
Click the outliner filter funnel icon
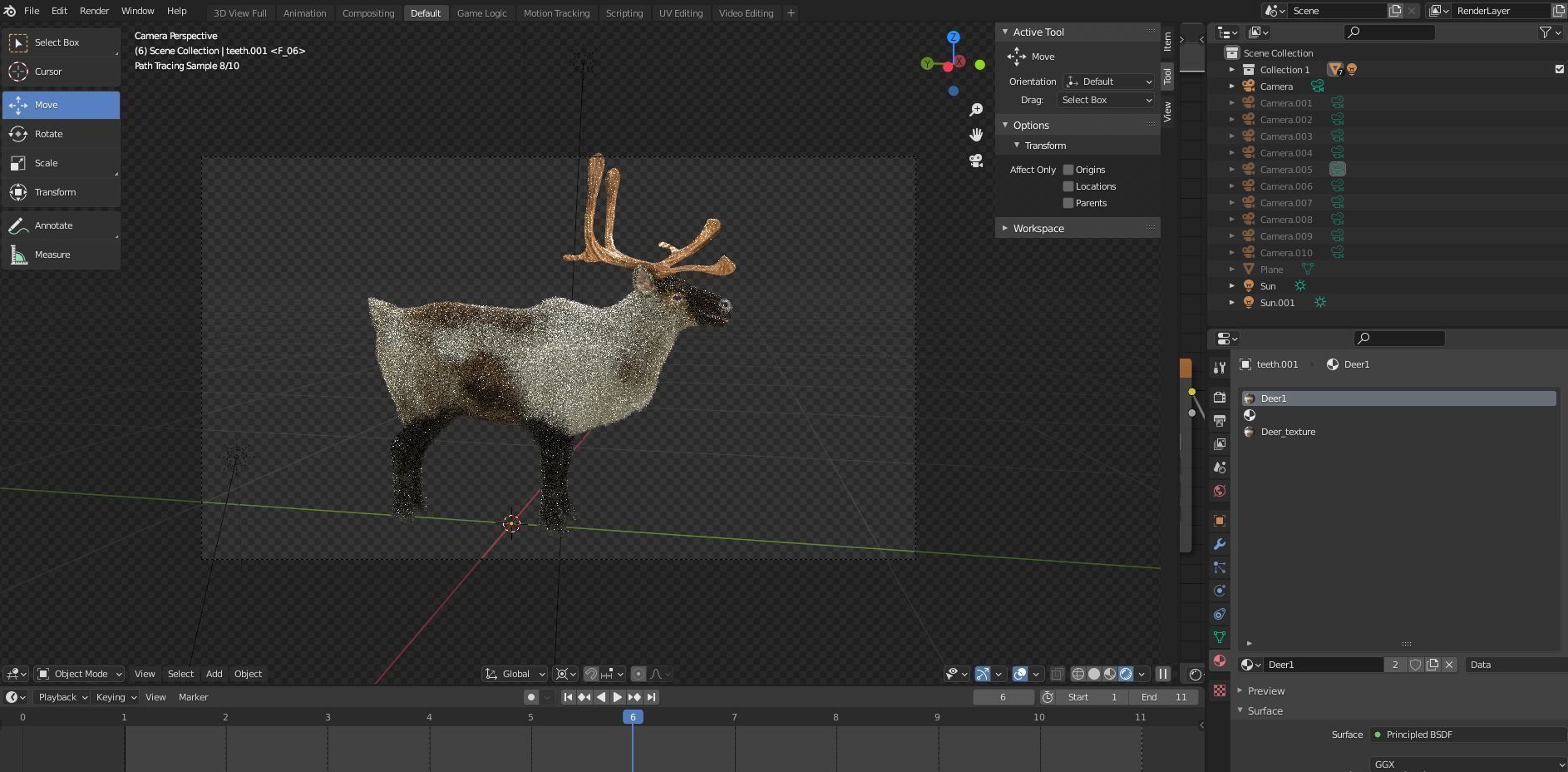[x=1545, y=32]
